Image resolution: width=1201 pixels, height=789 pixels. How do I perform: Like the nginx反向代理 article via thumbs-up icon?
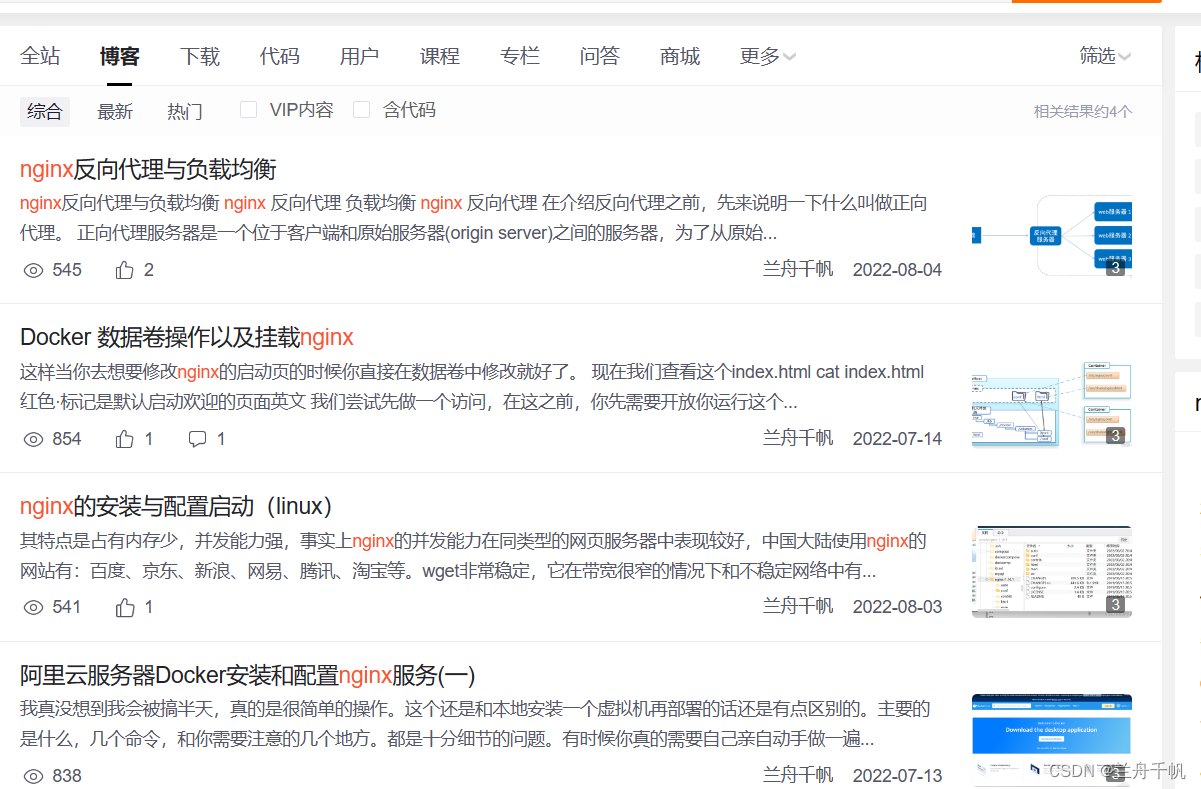(124, 269)
